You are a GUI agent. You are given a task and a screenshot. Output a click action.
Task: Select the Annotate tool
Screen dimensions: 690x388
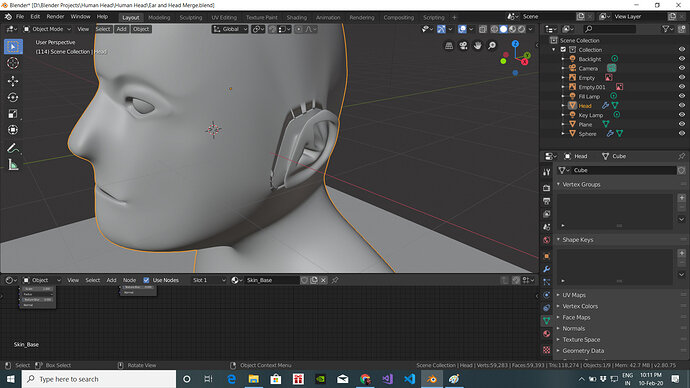click(x=13, y=148)
